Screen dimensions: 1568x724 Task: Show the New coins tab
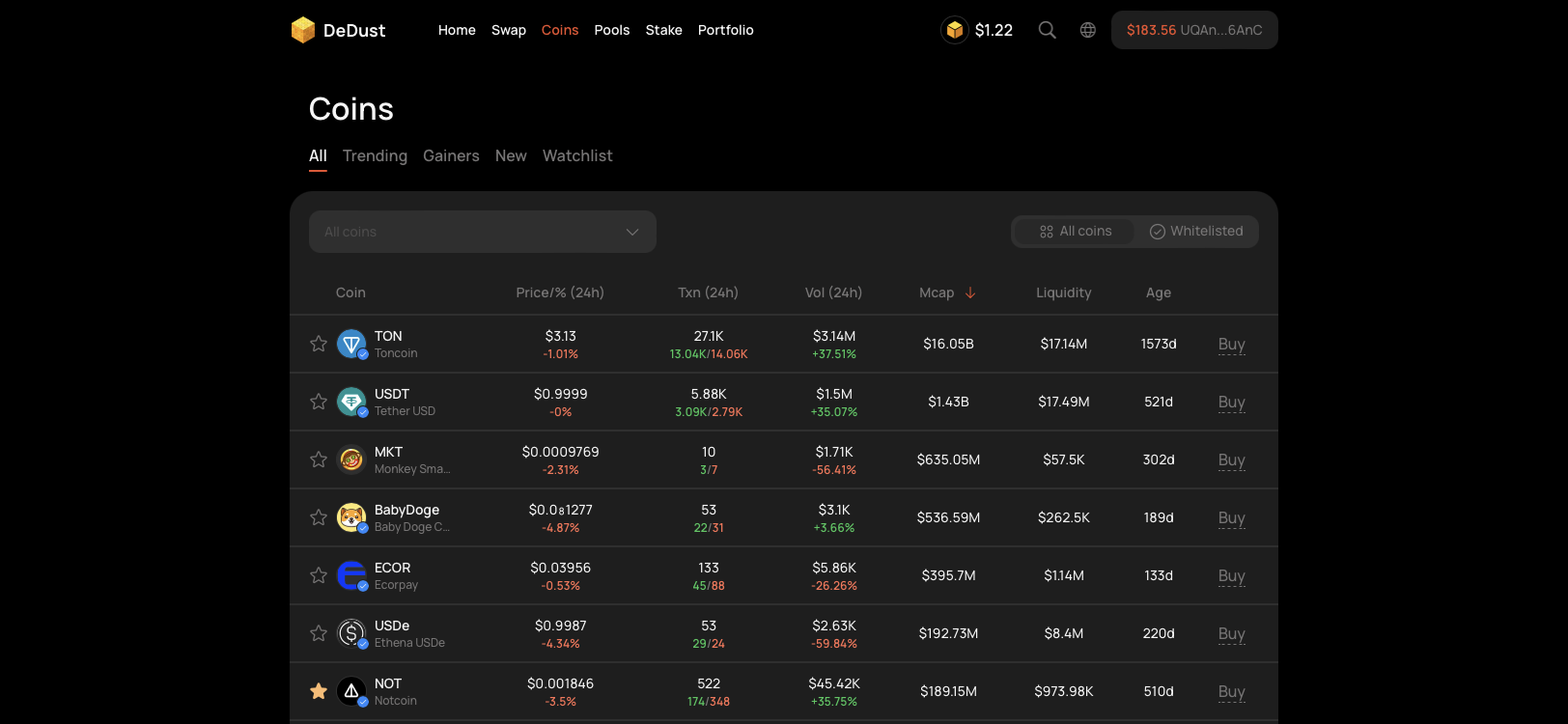pos(511,156)
